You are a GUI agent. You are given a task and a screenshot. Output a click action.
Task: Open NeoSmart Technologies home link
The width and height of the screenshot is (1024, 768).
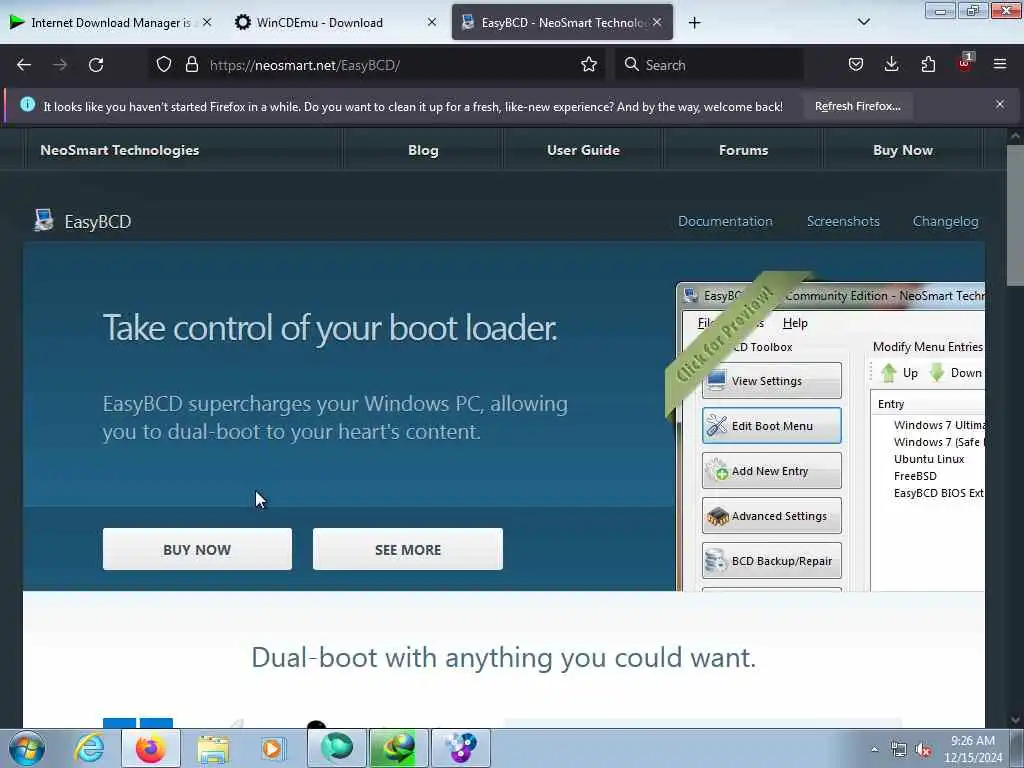pos(120,150)
